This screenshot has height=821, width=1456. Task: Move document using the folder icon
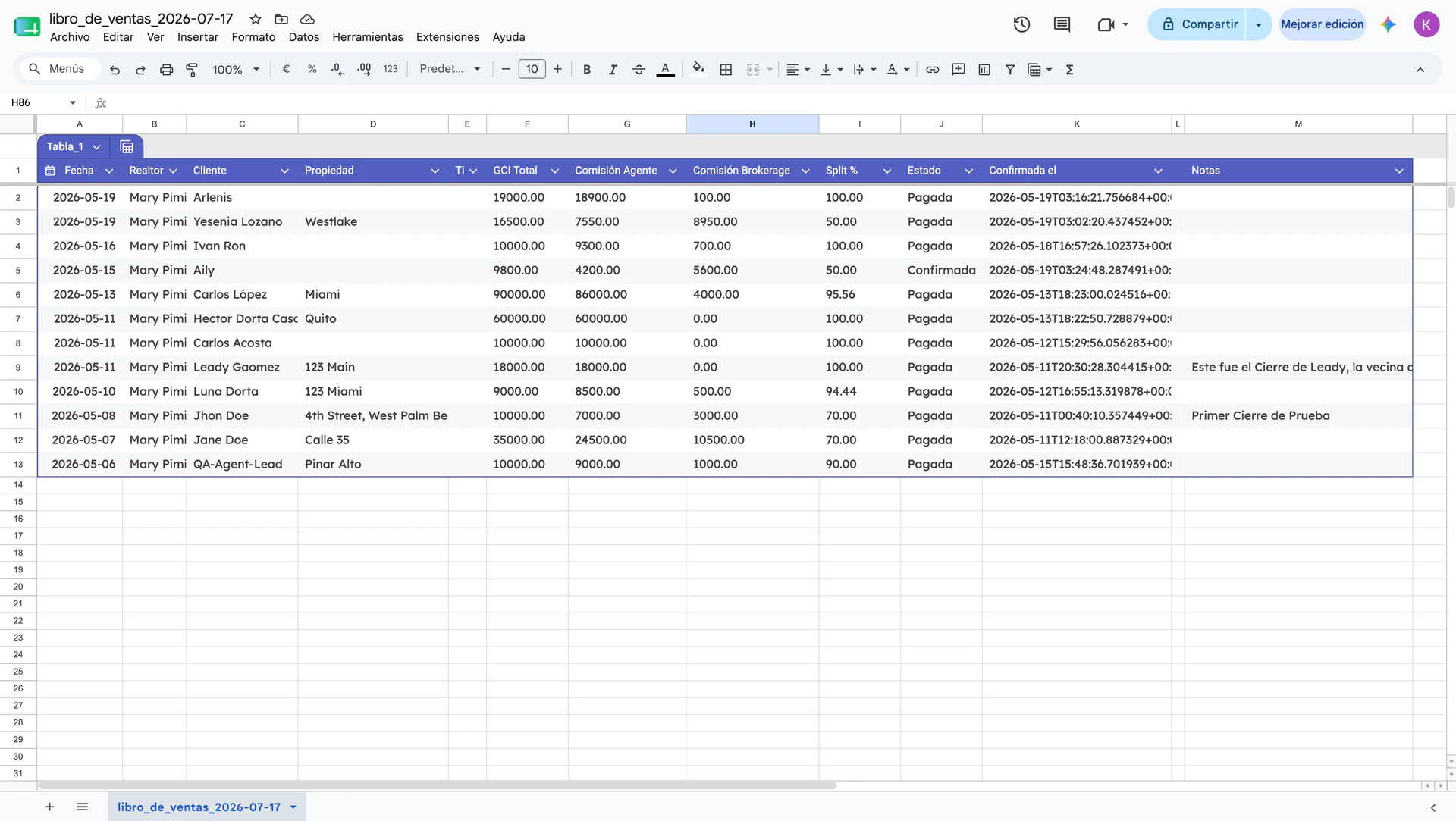tap(281, 19)
